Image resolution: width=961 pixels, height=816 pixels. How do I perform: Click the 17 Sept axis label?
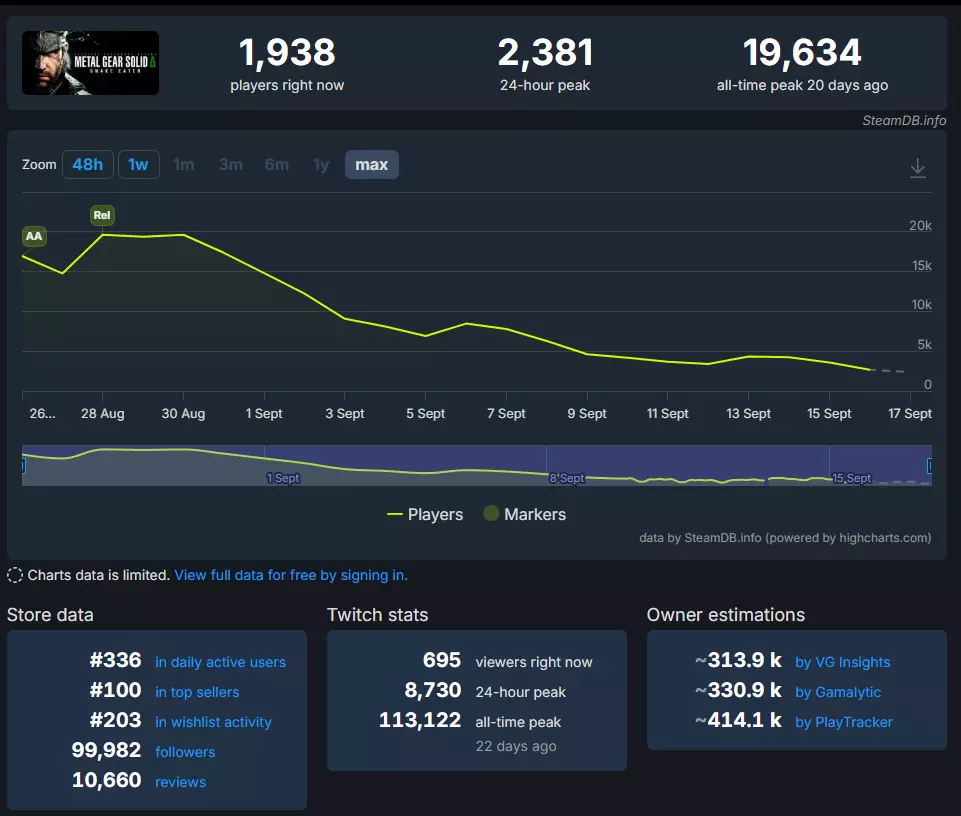[910, 413]
